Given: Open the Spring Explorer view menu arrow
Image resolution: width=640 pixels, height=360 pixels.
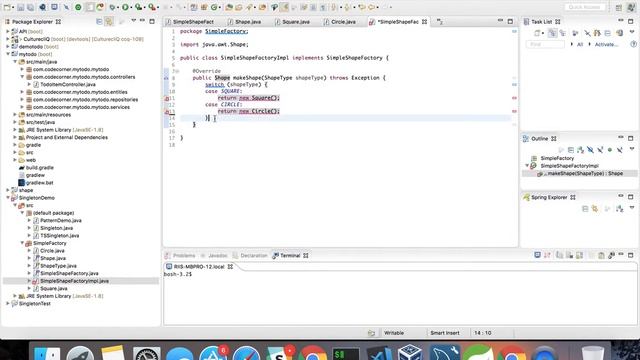Looking at the screenshot, I should coord(632,208).
